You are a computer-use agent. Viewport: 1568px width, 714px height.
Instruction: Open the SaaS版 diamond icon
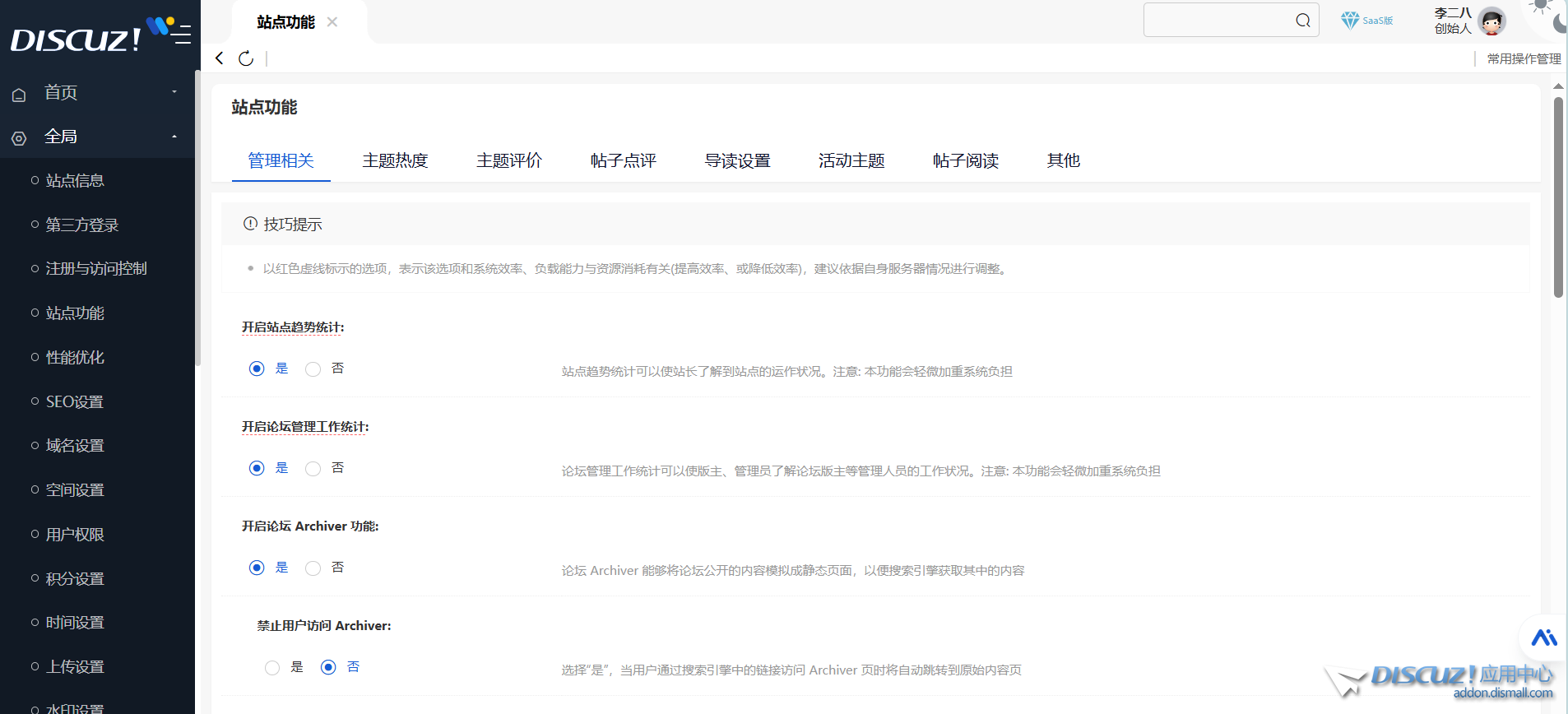(1350, 21)
